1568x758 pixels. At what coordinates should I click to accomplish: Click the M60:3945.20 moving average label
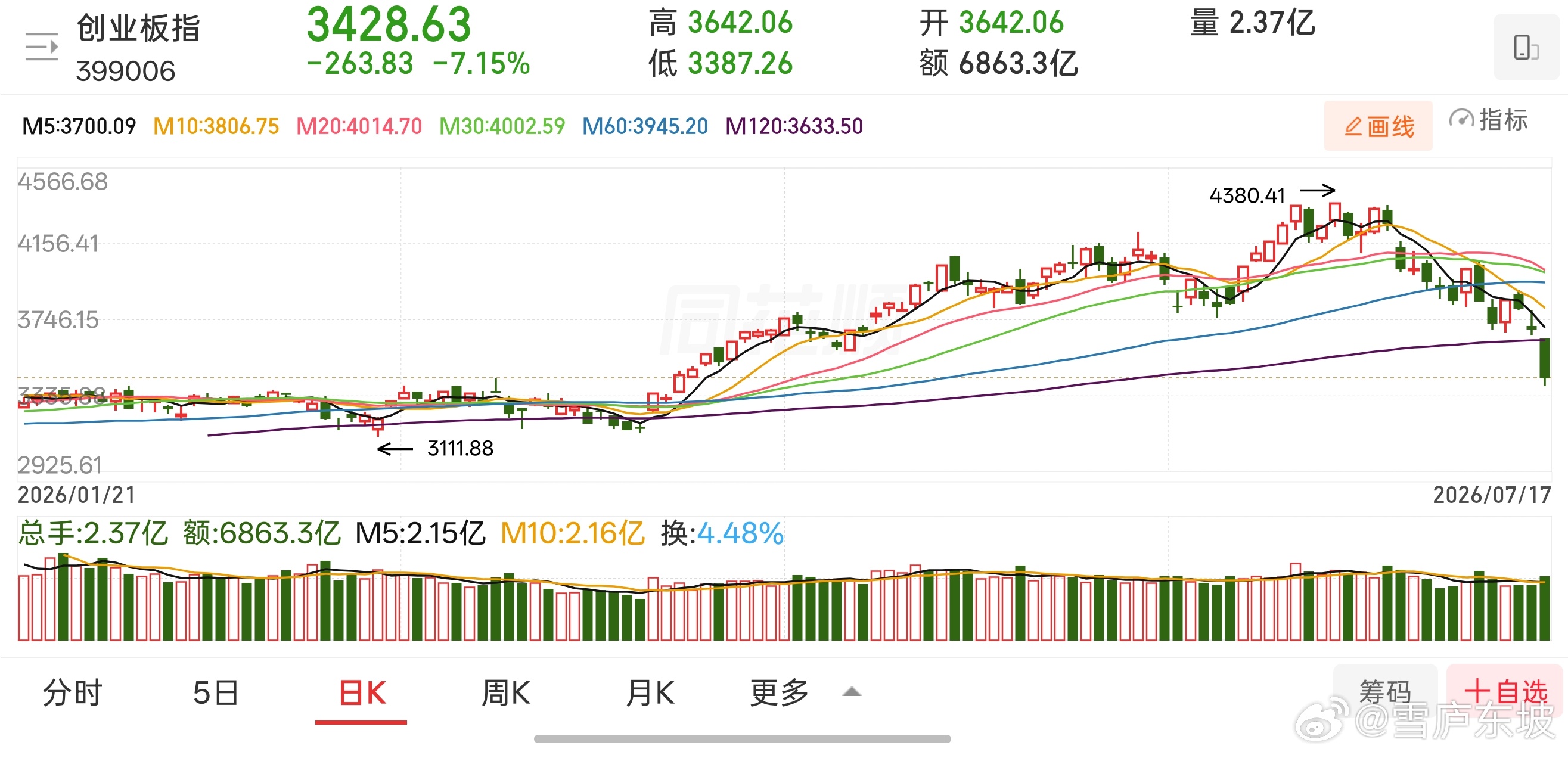[x=645, y=127]
